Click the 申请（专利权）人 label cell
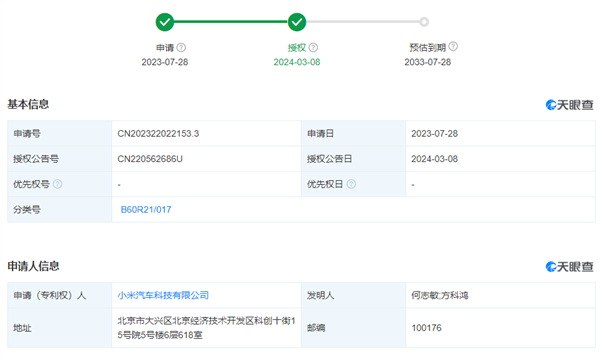The width and height of the screenshot is (600, 362). click(x=59, y=295)
